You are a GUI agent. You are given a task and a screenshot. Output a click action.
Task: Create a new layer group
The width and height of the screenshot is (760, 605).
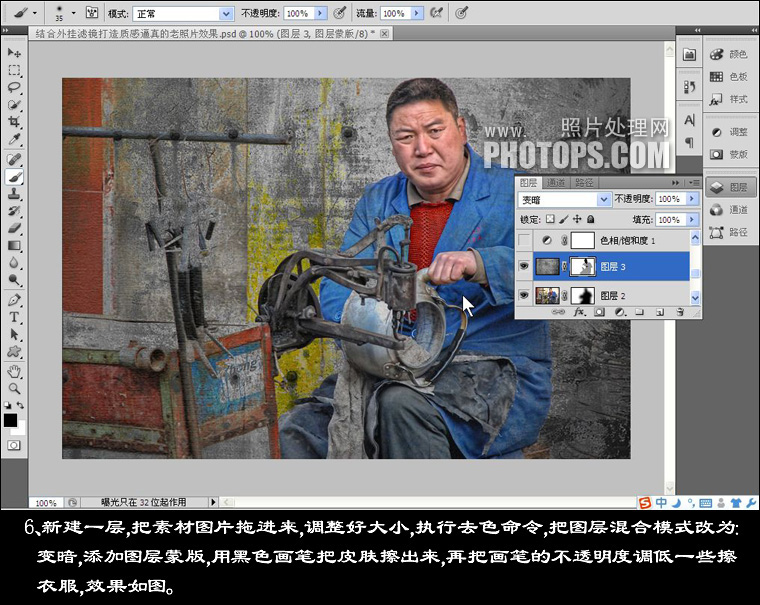639,312
